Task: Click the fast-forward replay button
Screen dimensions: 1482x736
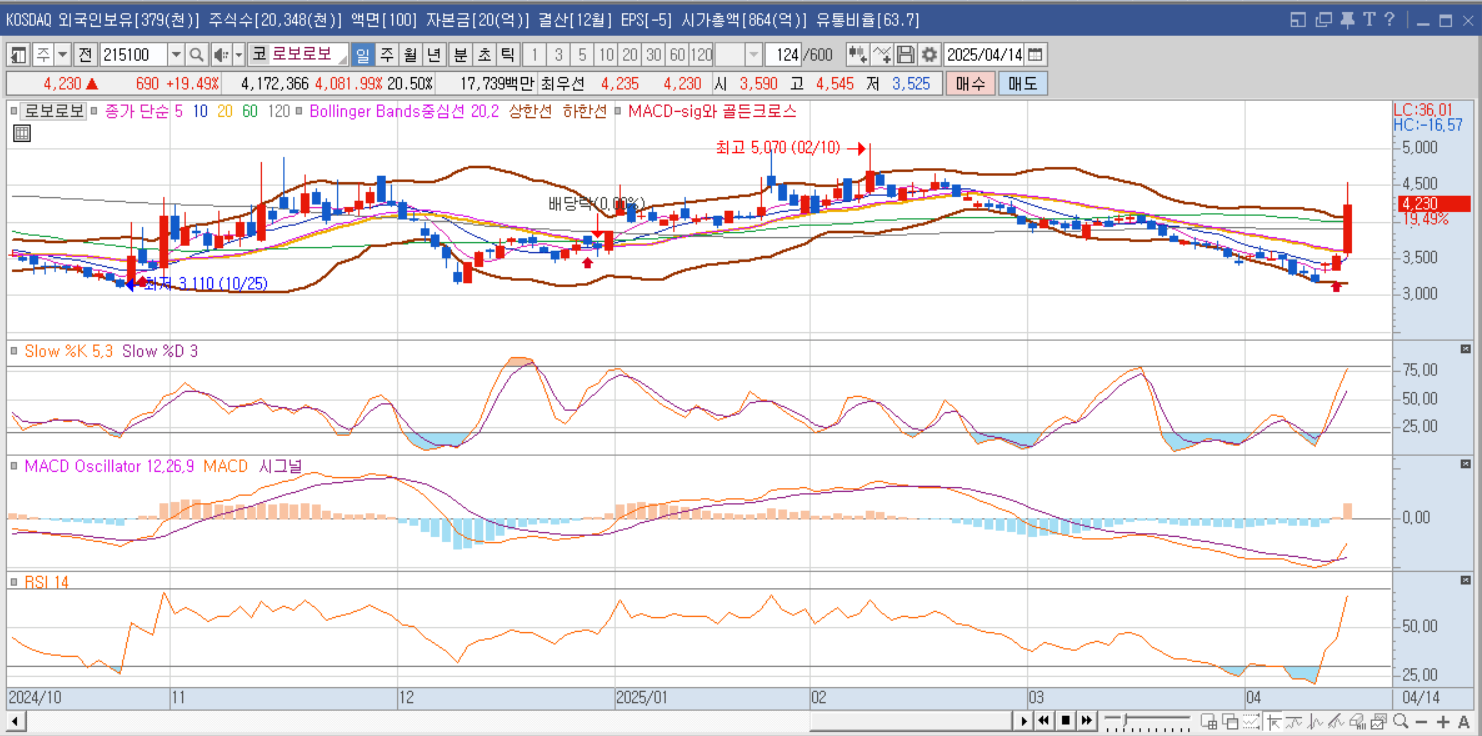Action: (1087, 721)
